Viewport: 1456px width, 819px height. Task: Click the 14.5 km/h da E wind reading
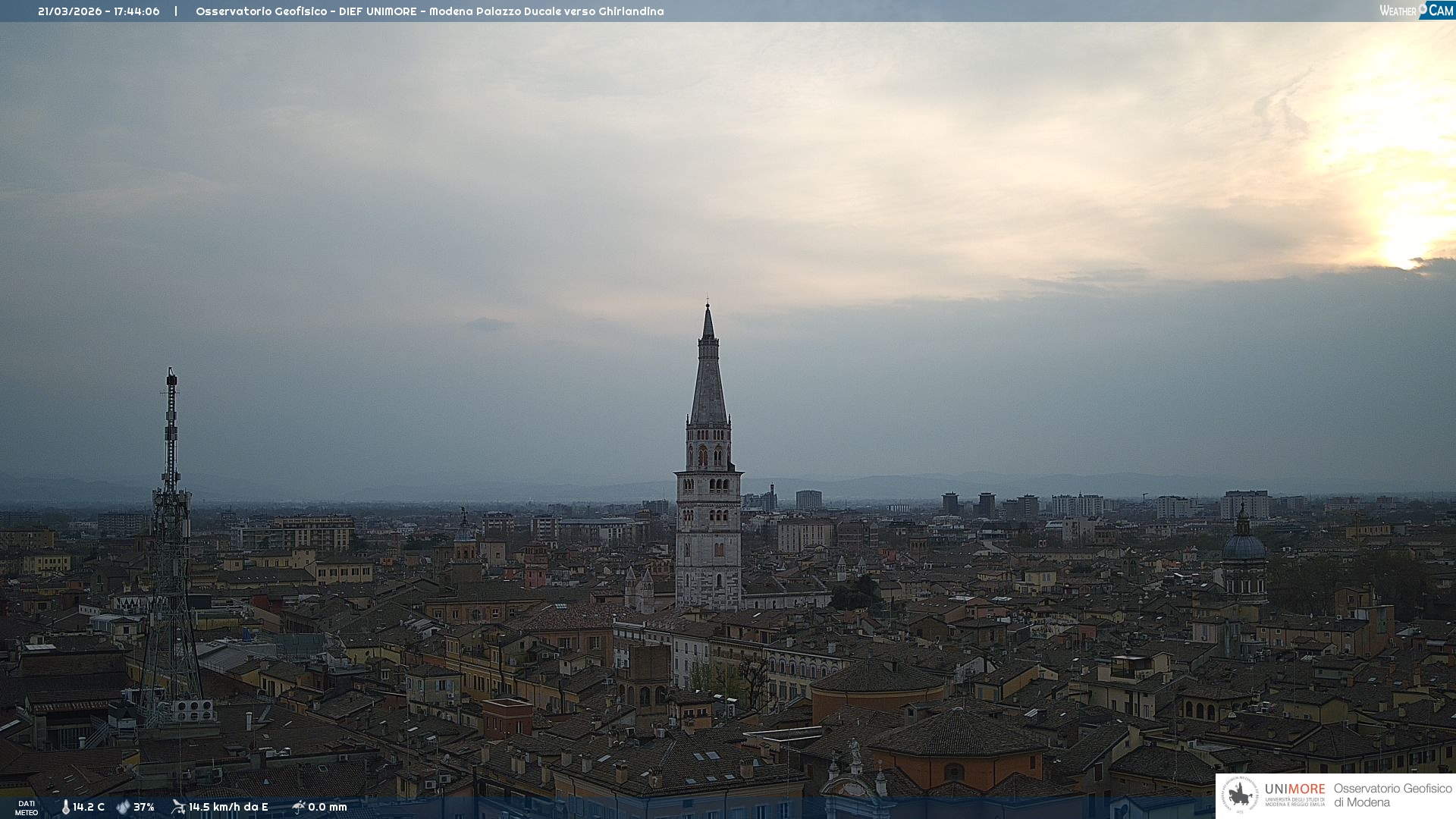(x=228, y=808)
